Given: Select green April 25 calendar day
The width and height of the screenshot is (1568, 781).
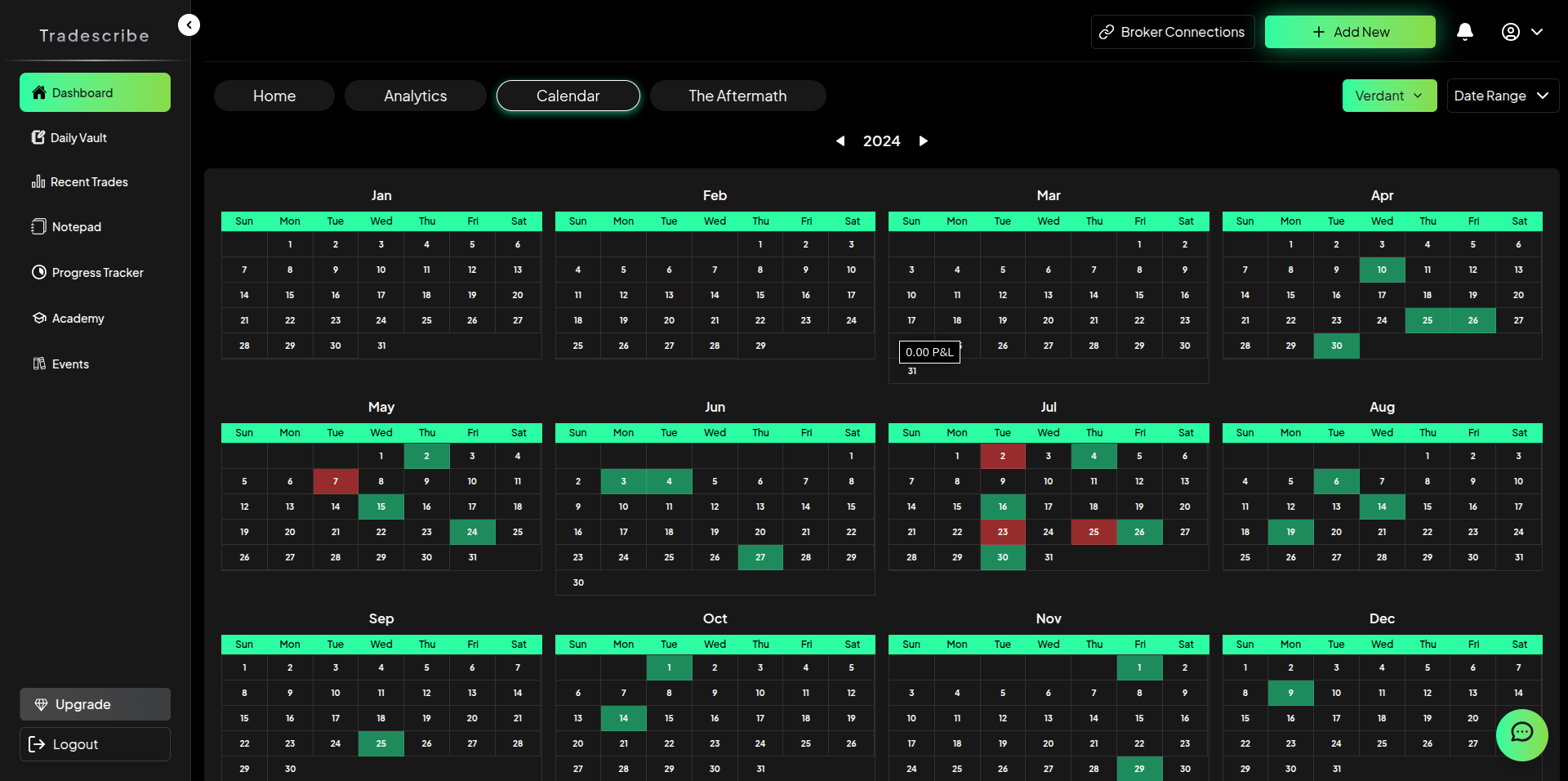Looking at the screenshot, I should (1428, 320).
